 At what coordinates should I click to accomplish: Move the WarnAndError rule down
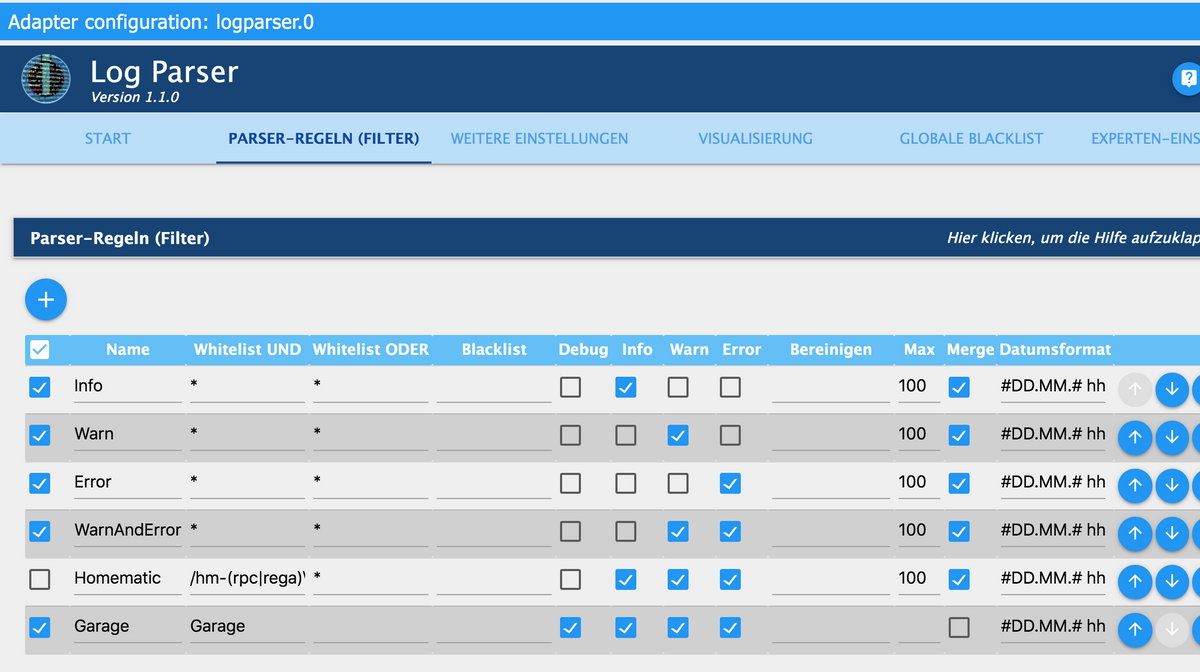tap(1172, 533)
